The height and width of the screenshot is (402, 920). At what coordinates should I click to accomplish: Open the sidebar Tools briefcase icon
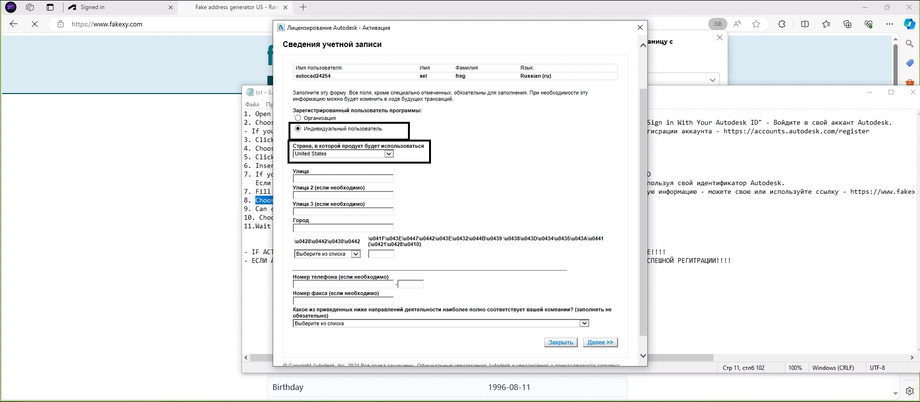pos(910,82)
